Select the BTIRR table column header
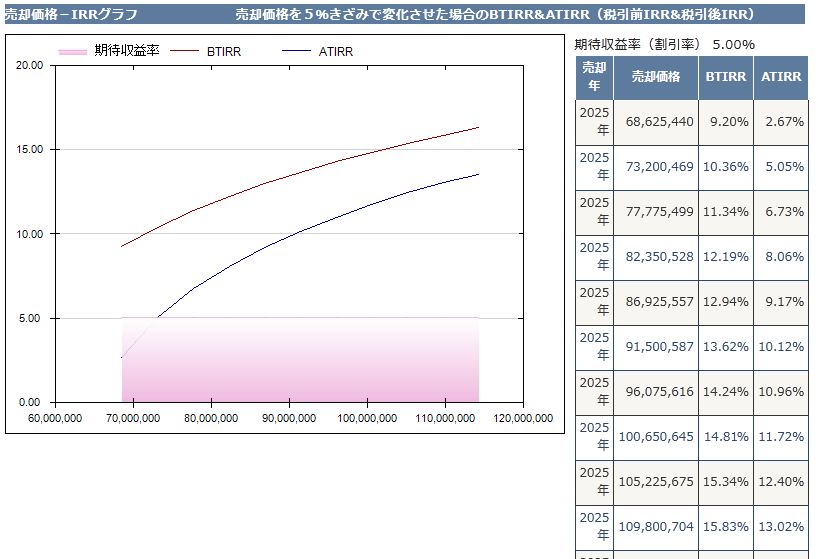 [725, 77]
